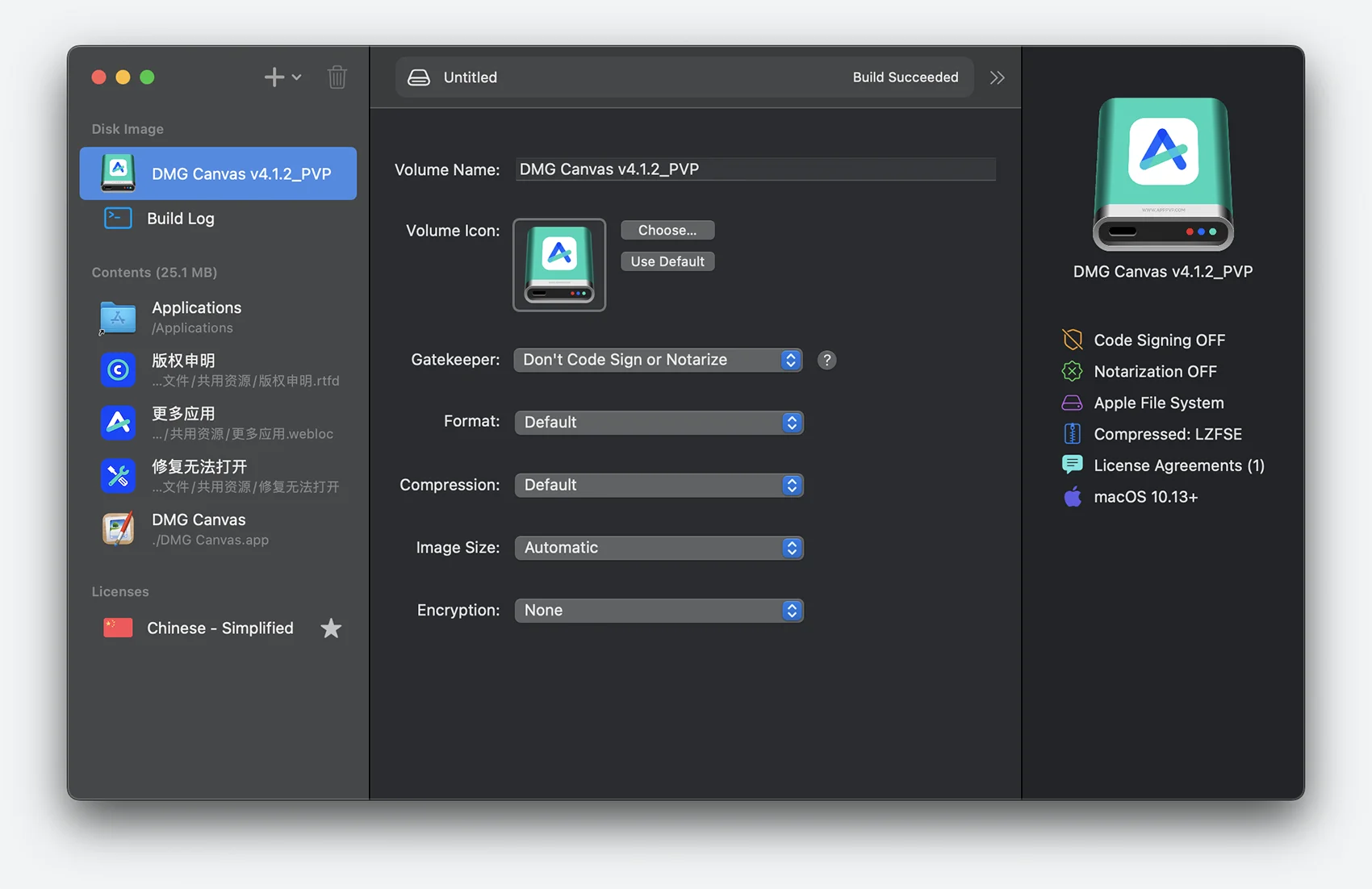This screenshot has width=1372, height=889.
Task: Click the Build Log terminal icon
Action: 118,219
